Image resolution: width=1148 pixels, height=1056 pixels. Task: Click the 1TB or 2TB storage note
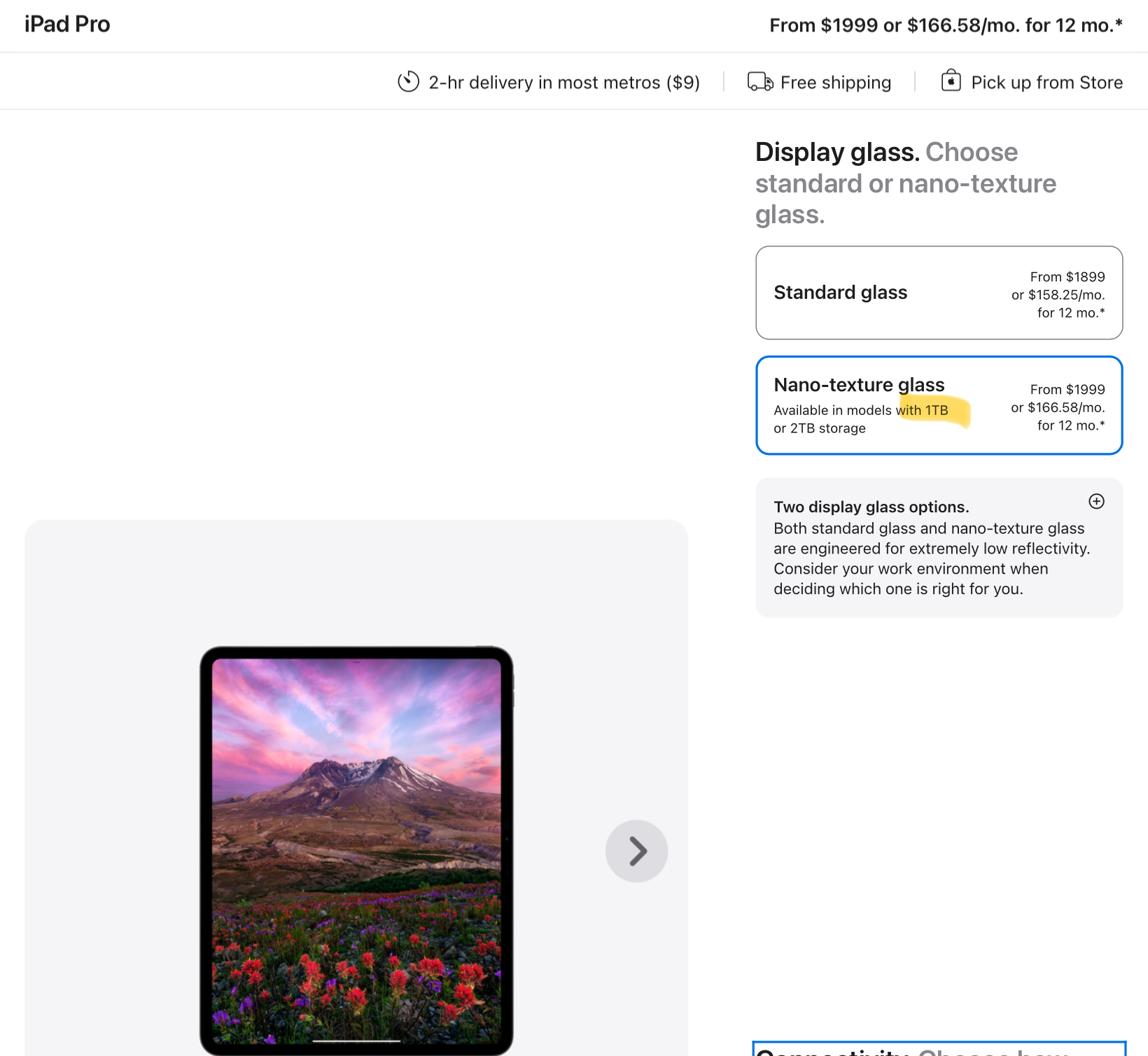tap(861, 419)
